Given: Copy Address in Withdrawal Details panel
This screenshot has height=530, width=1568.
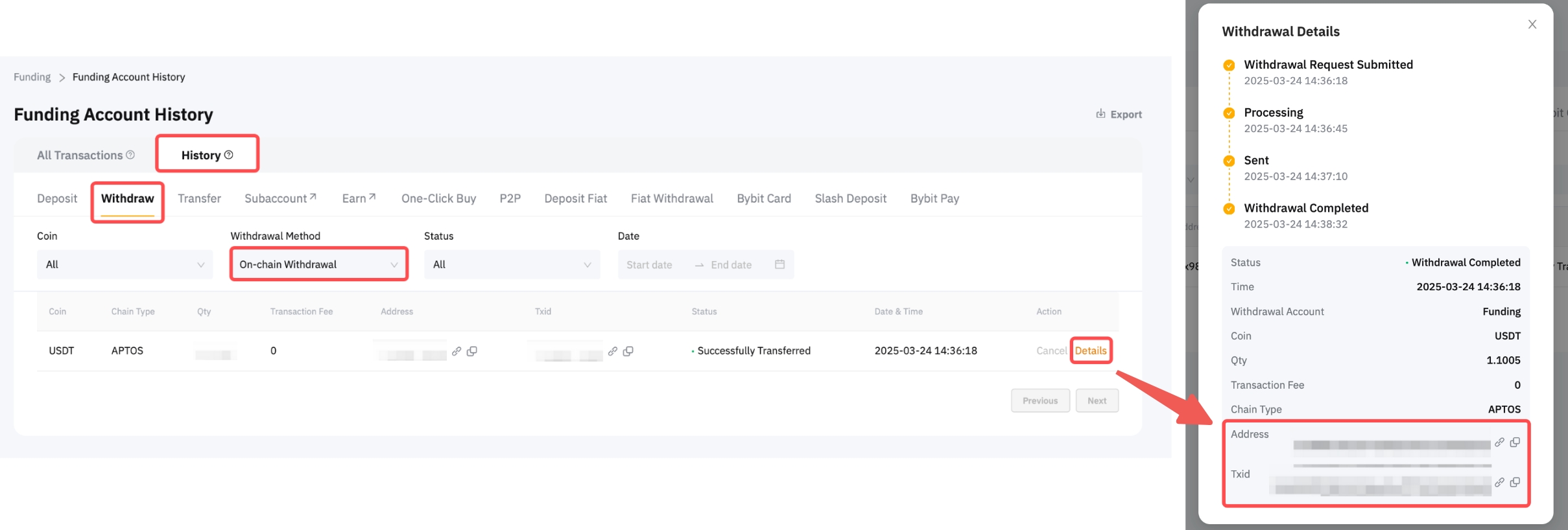Looking at the screenshot, I should click(1515, 443).
